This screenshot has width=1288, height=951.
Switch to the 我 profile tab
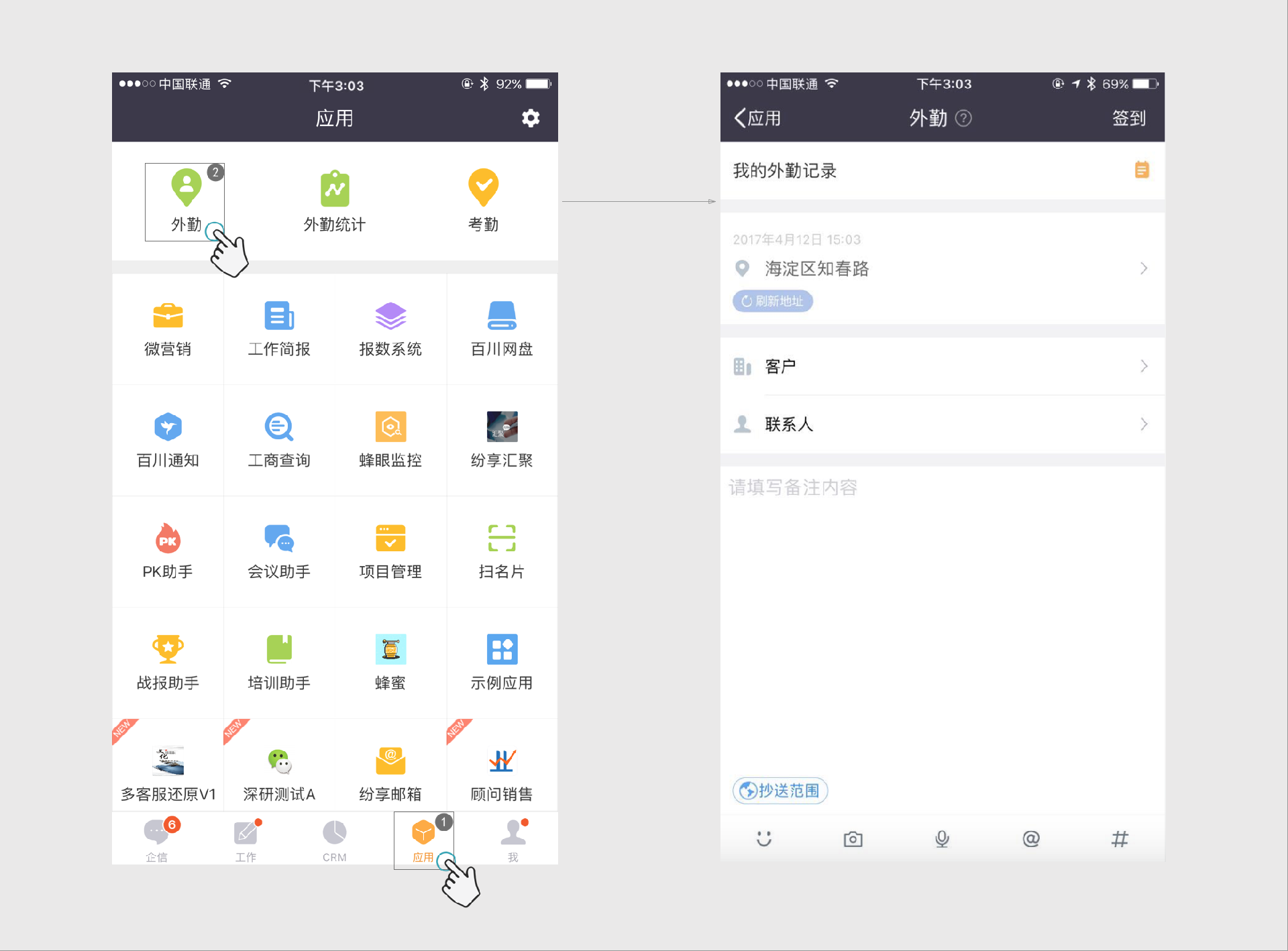pyautogui.click(x=513, y=840)
